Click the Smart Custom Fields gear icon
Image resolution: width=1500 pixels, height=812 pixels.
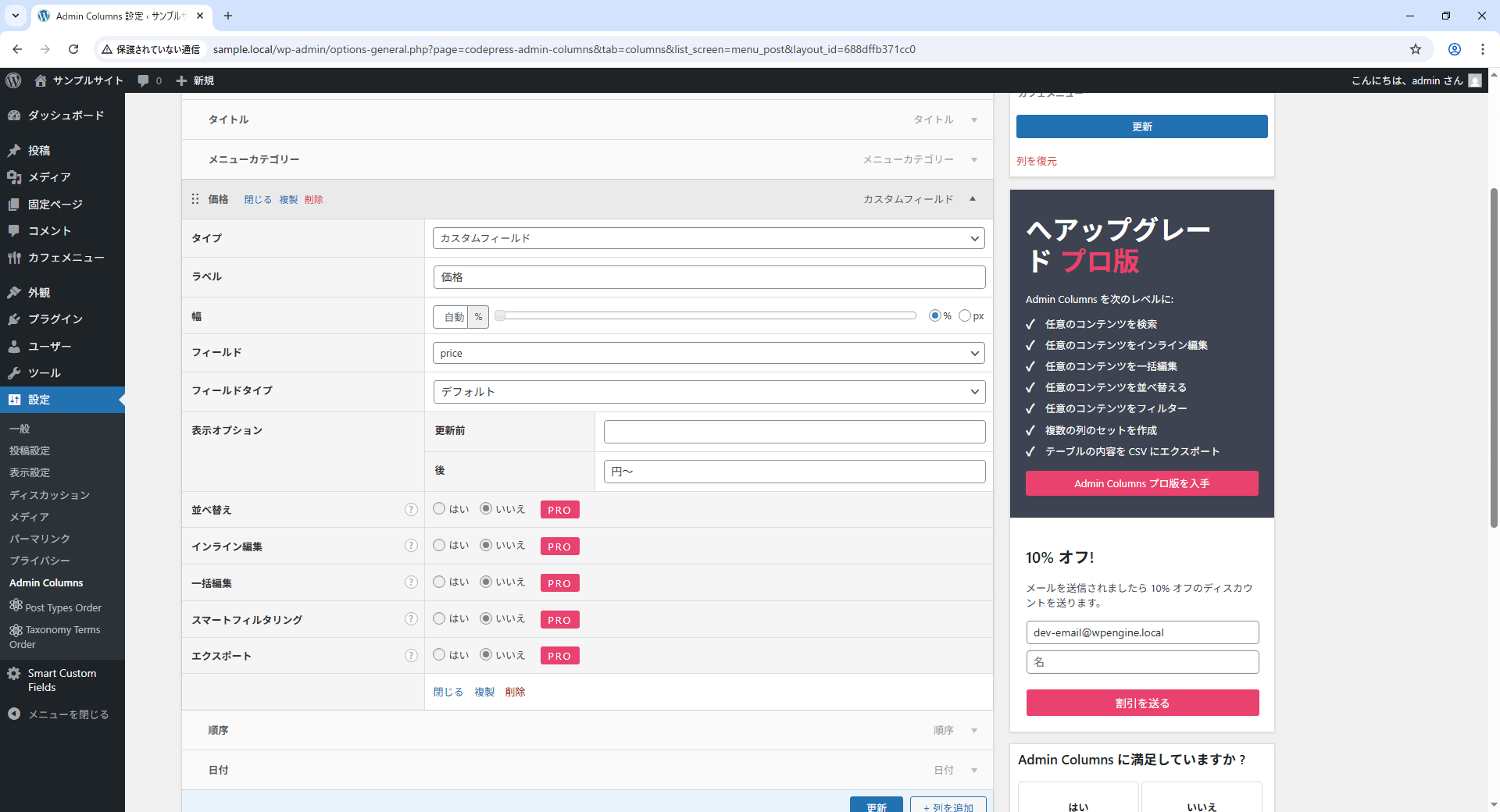pos(14,673)
